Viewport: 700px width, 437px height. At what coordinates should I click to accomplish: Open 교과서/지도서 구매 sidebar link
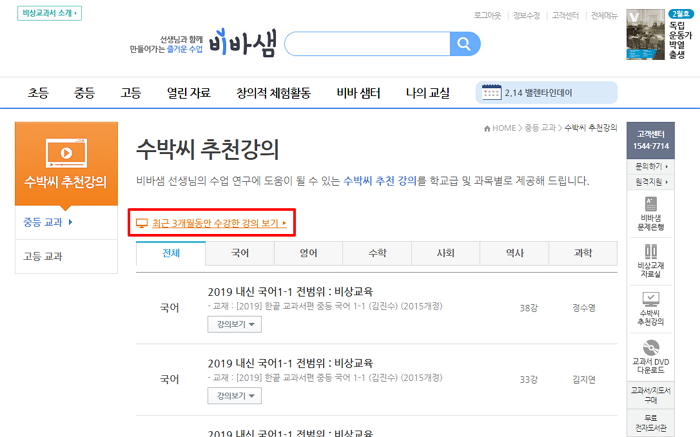pyautogui.click(x=650, y=395)
